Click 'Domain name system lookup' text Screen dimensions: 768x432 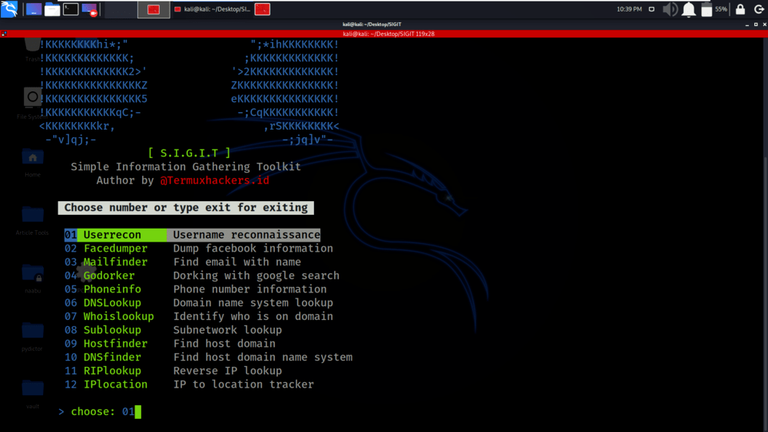click(x=253, y=303)
